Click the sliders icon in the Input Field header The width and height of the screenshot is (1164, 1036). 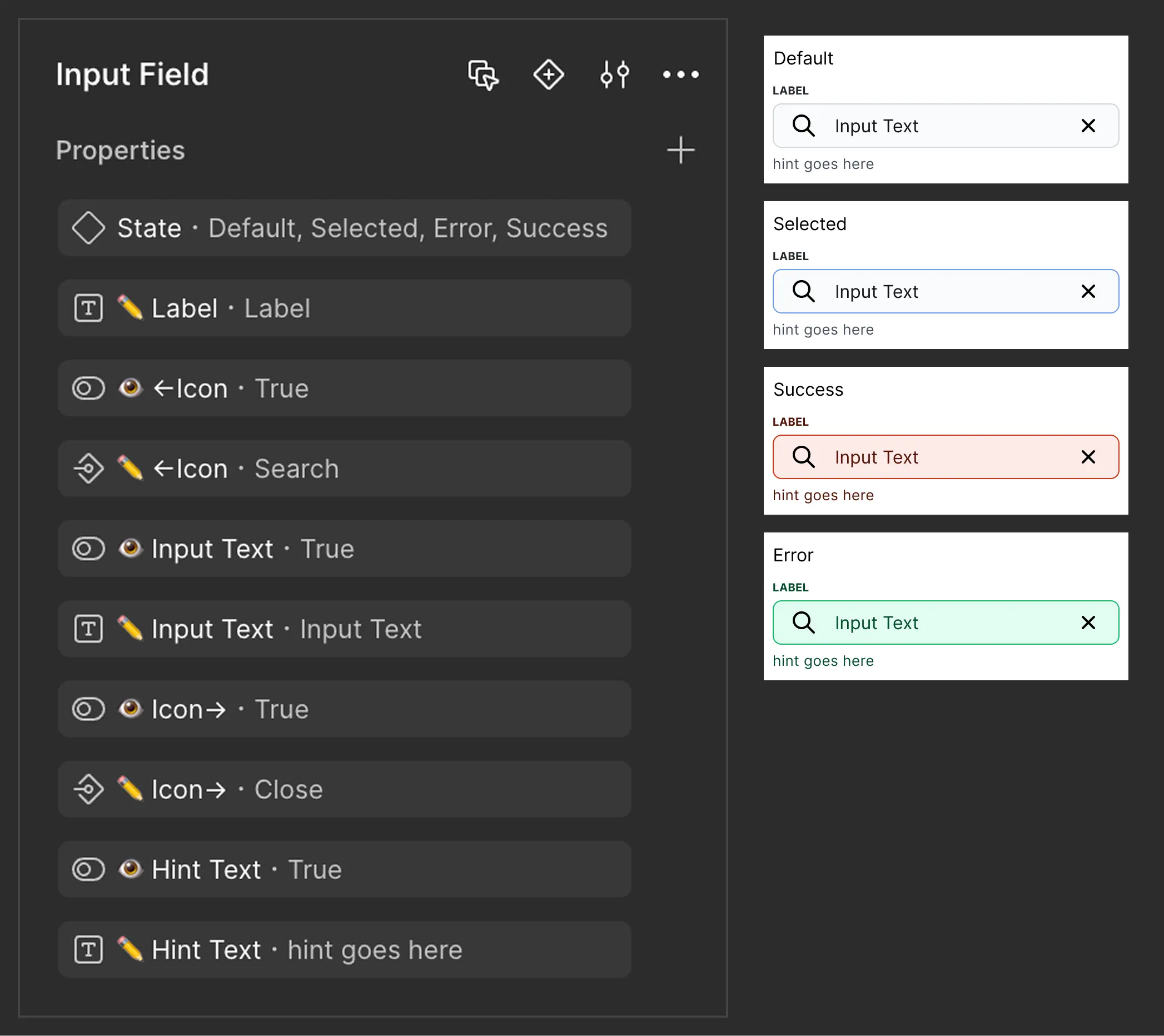(614, 74)
